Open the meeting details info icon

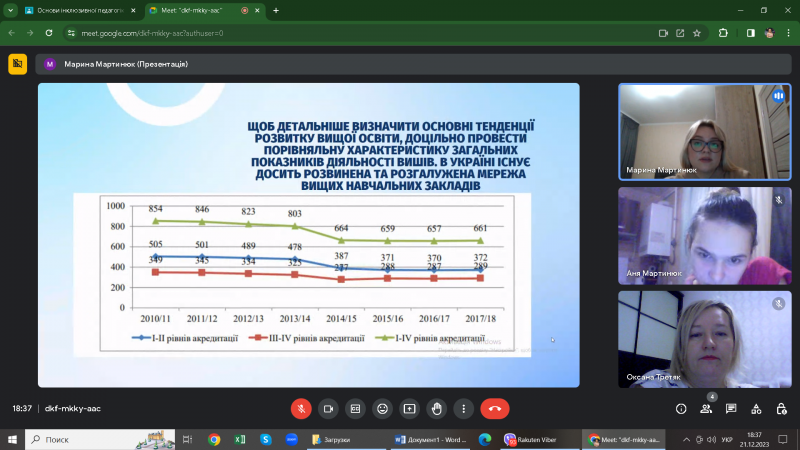pos(681,408)
